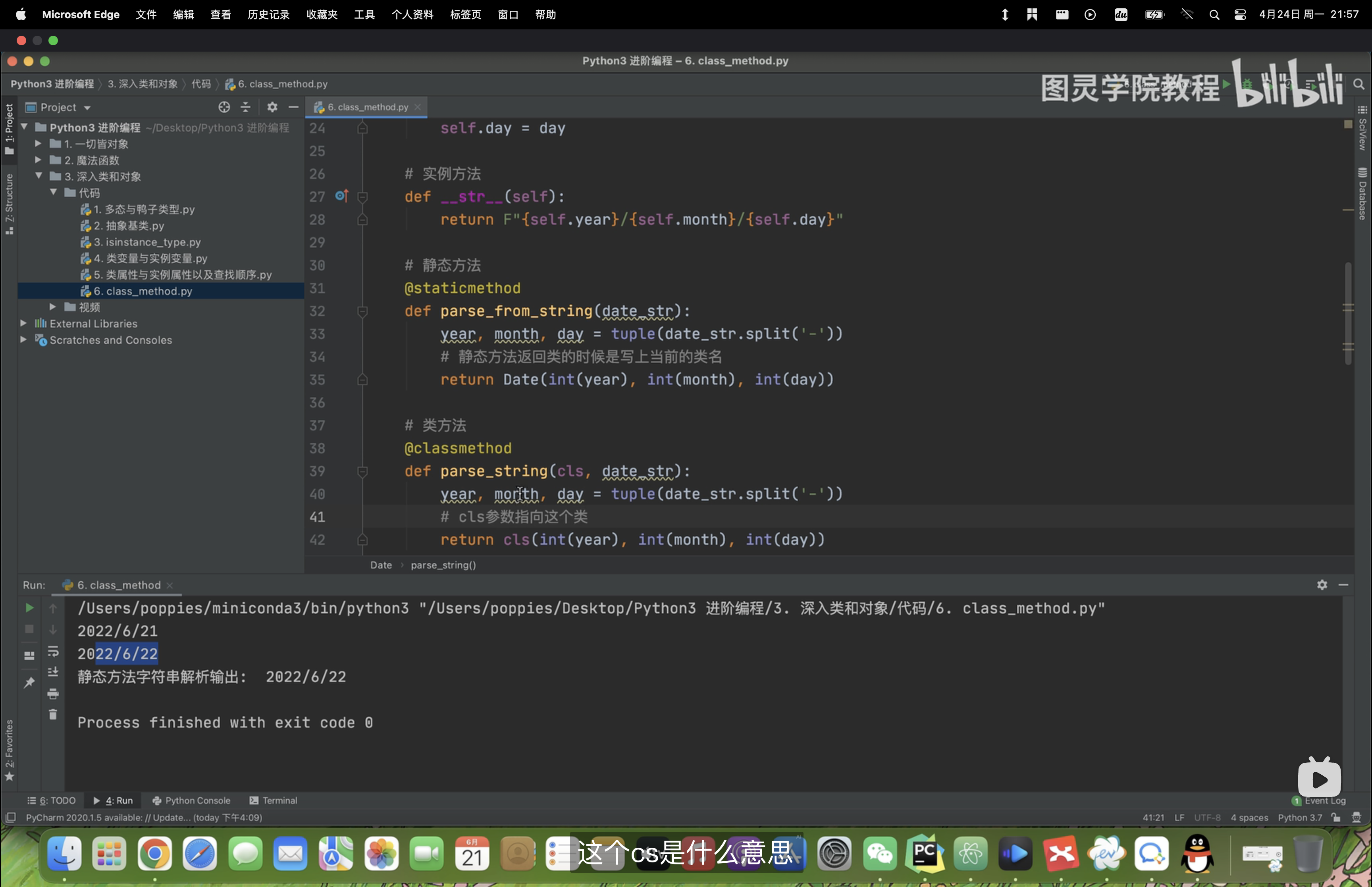
Task: Toggle scroll to end in Run console
Action: 53,672
